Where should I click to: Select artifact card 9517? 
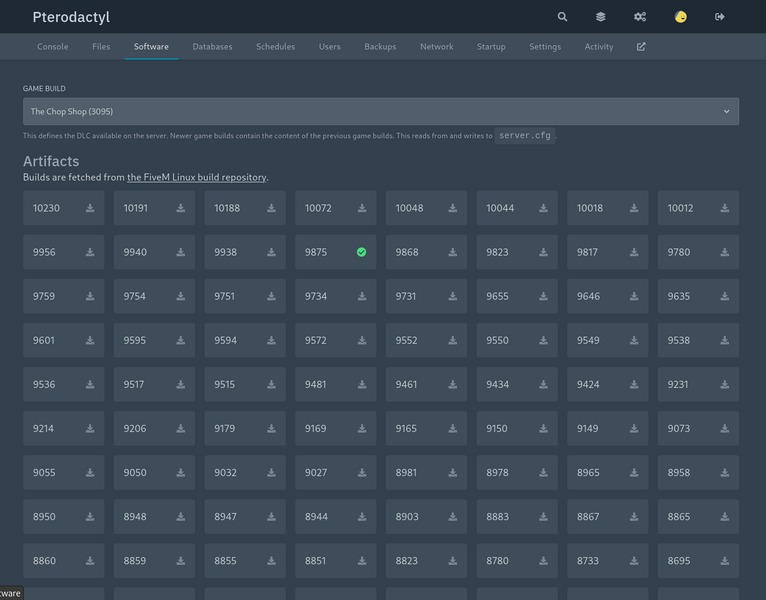coord(154,385)
